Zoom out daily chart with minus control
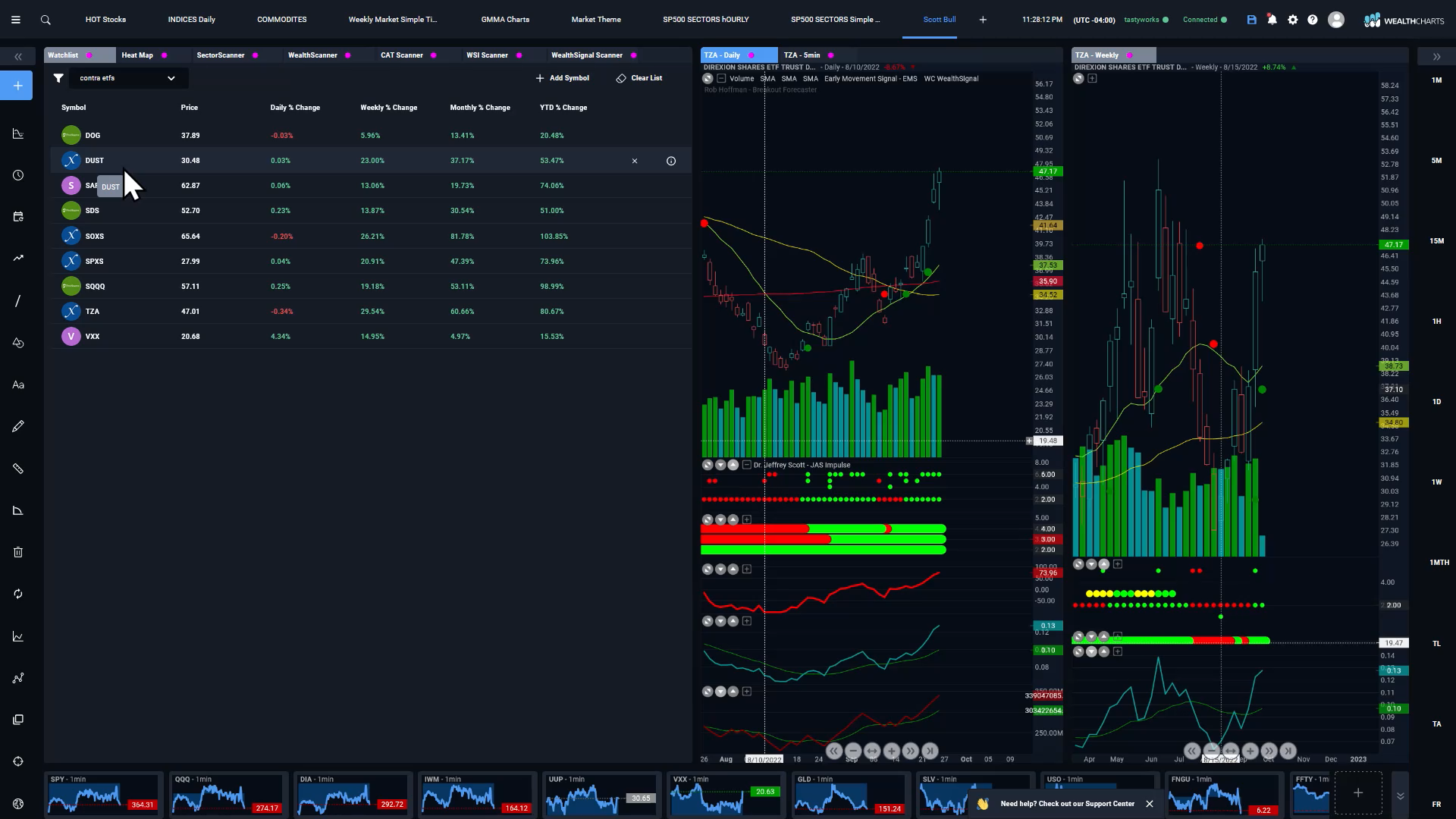 coord(852,751)
